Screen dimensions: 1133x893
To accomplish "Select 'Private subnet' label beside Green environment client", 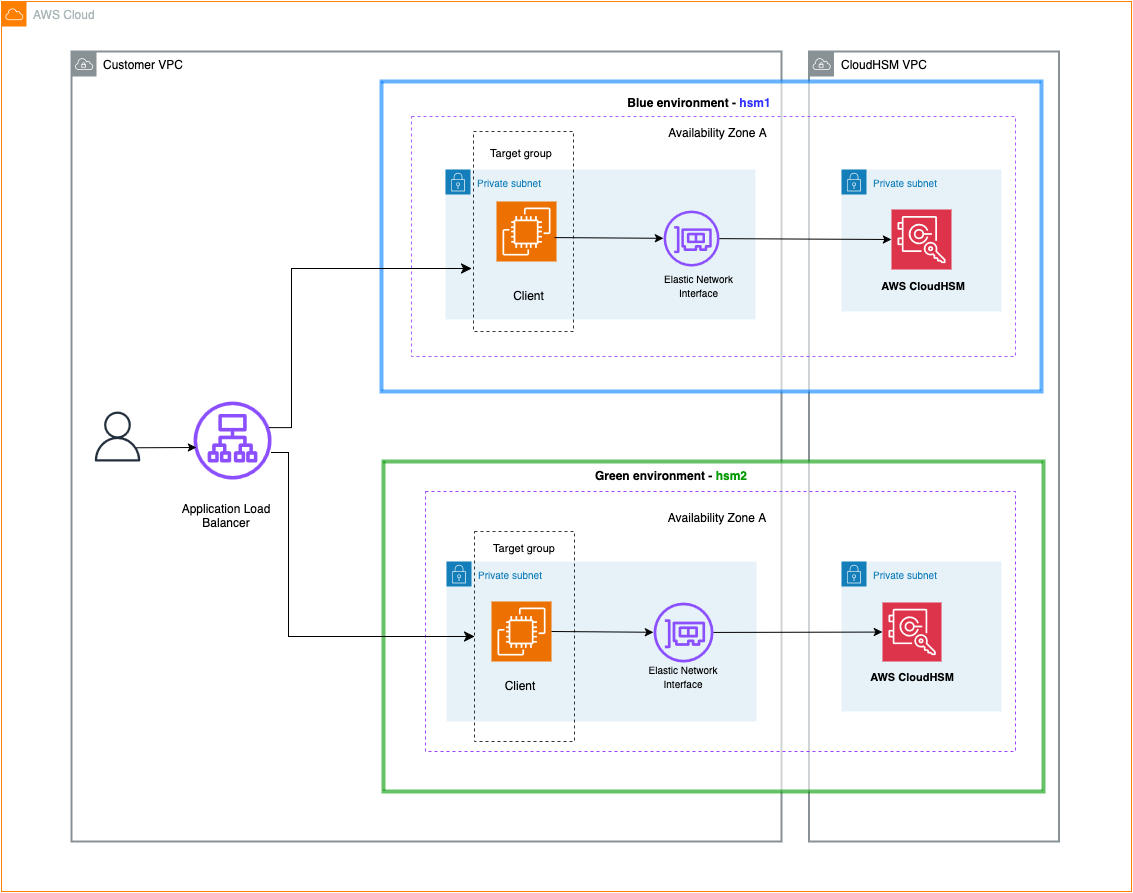I will click(x=509, y=576).
